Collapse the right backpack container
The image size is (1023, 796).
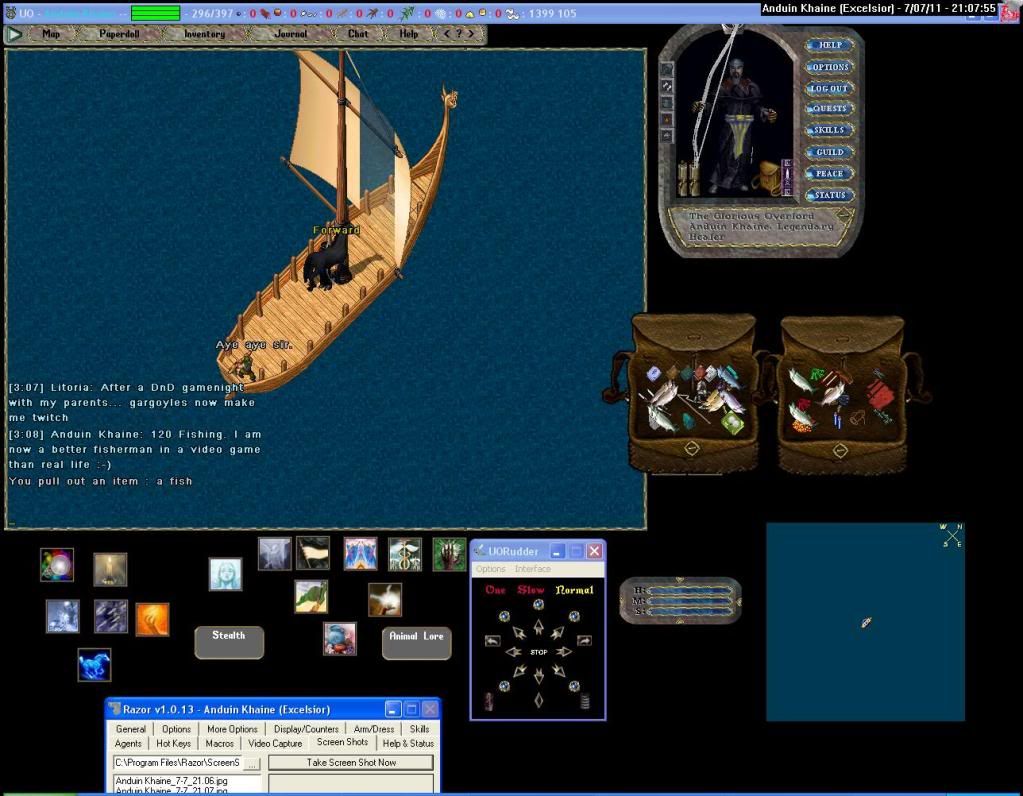point(840,450)
